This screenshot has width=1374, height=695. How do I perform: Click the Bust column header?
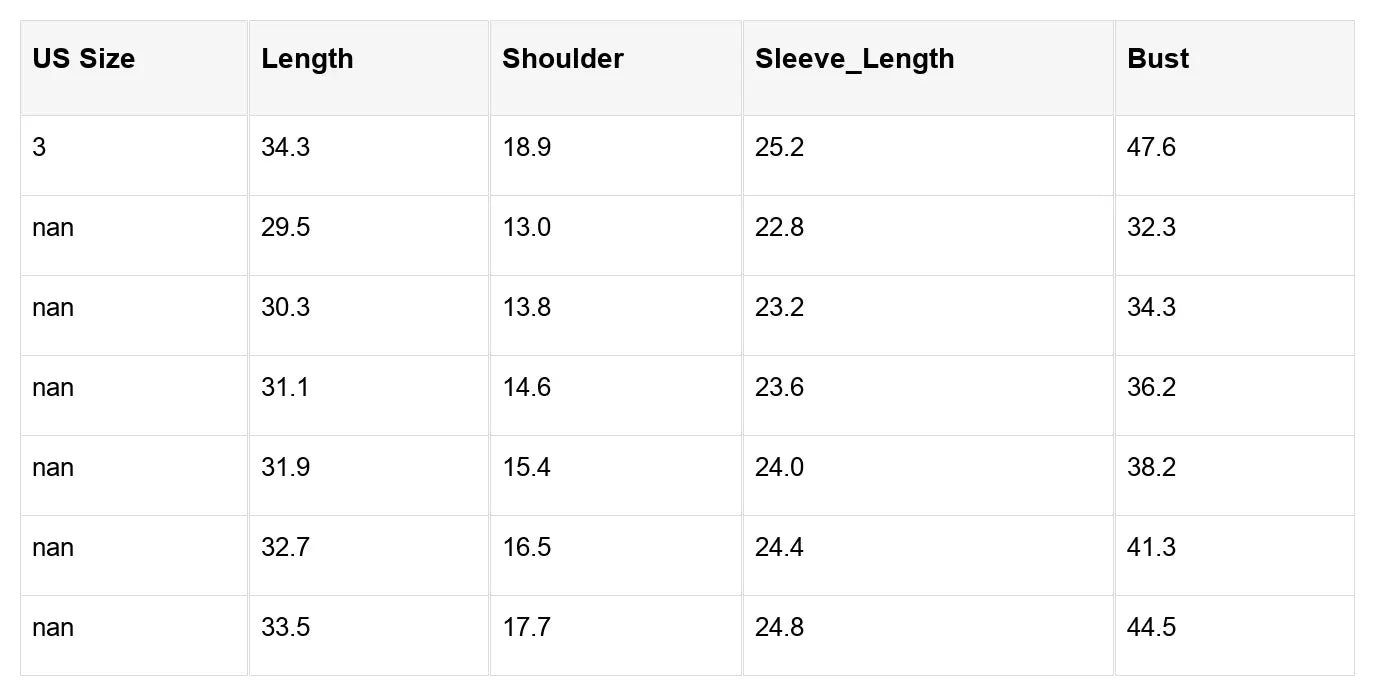1158,59
